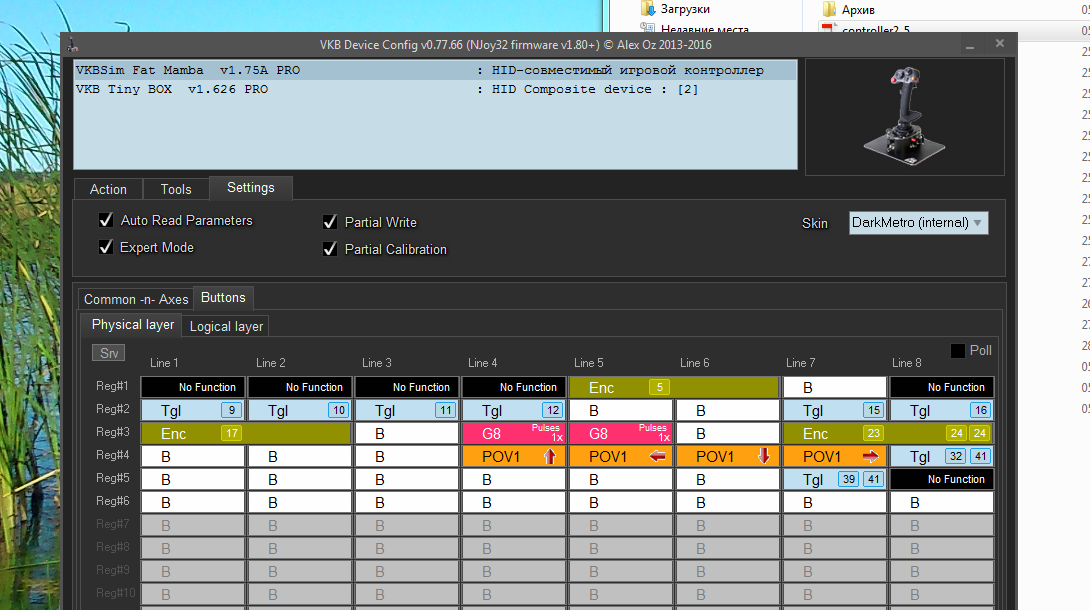Click the No Function cell in Reg#5
The image size is (1090, 610).
(x=942, y=479)
